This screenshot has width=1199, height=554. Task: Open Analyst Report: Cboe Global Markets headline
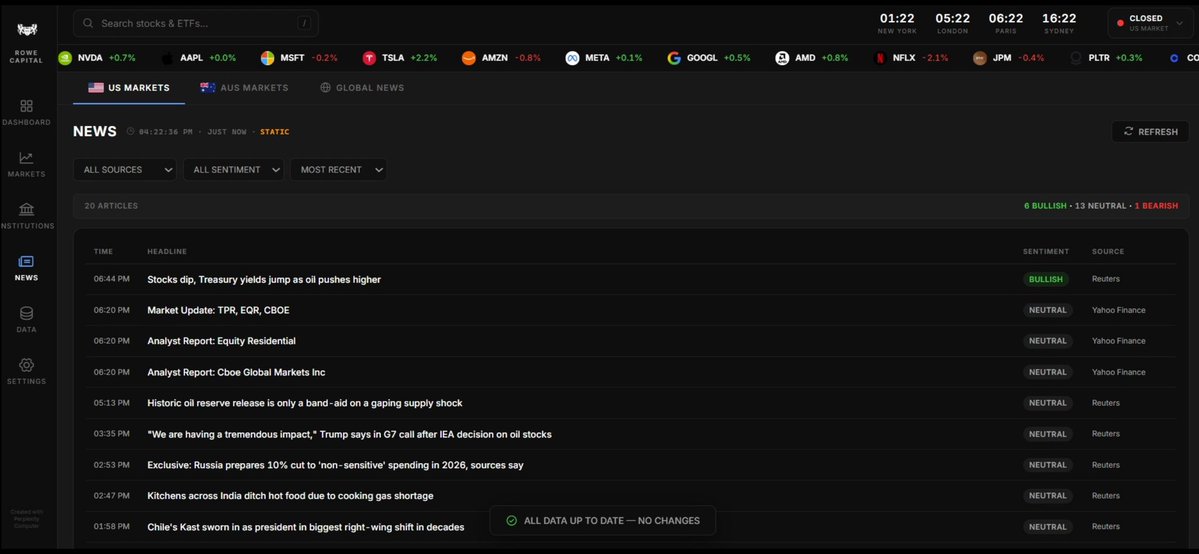pos(236,373)
